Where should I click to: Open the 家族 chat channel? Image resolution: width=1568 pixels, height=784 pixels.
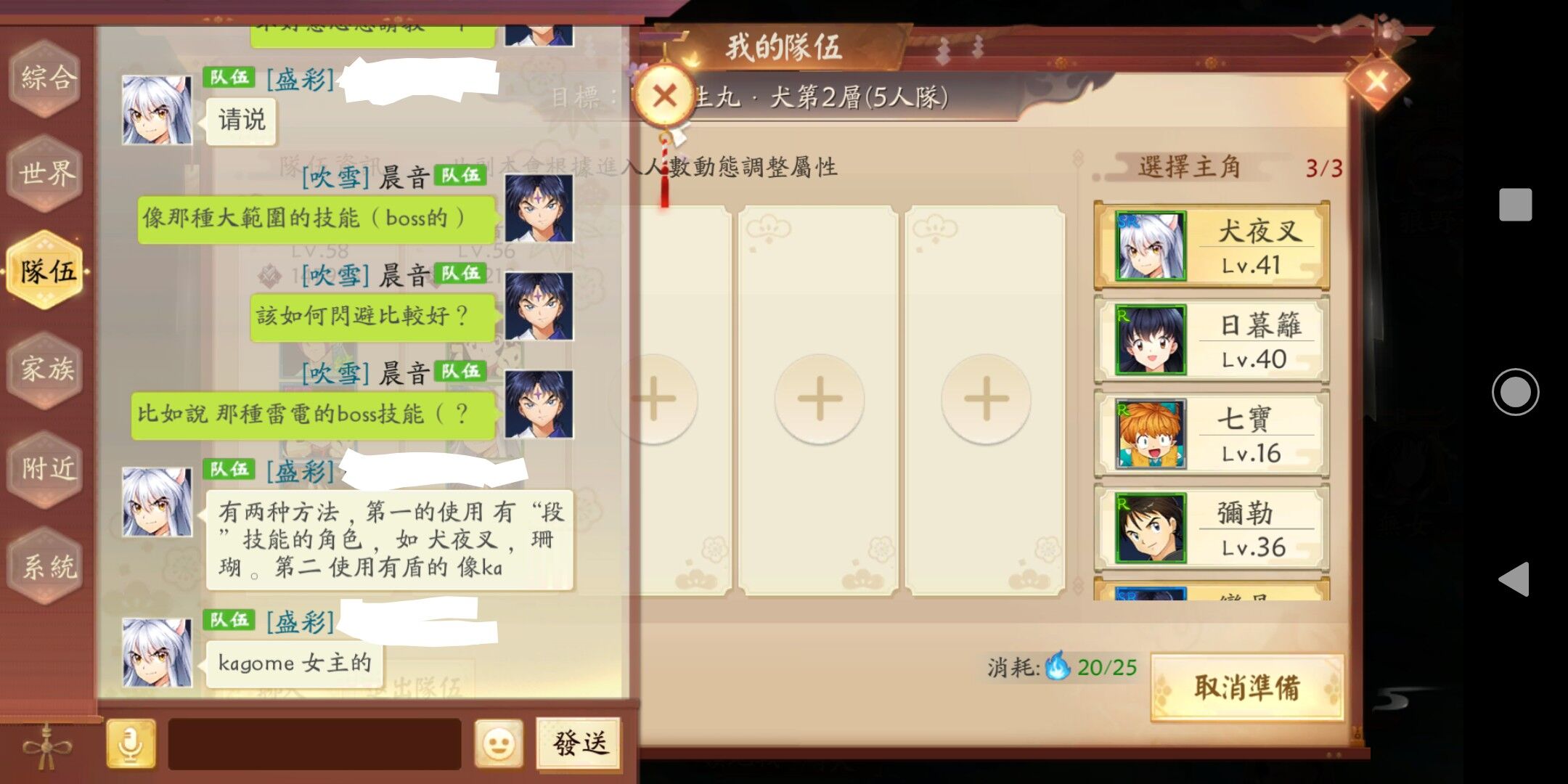point(46,369)
